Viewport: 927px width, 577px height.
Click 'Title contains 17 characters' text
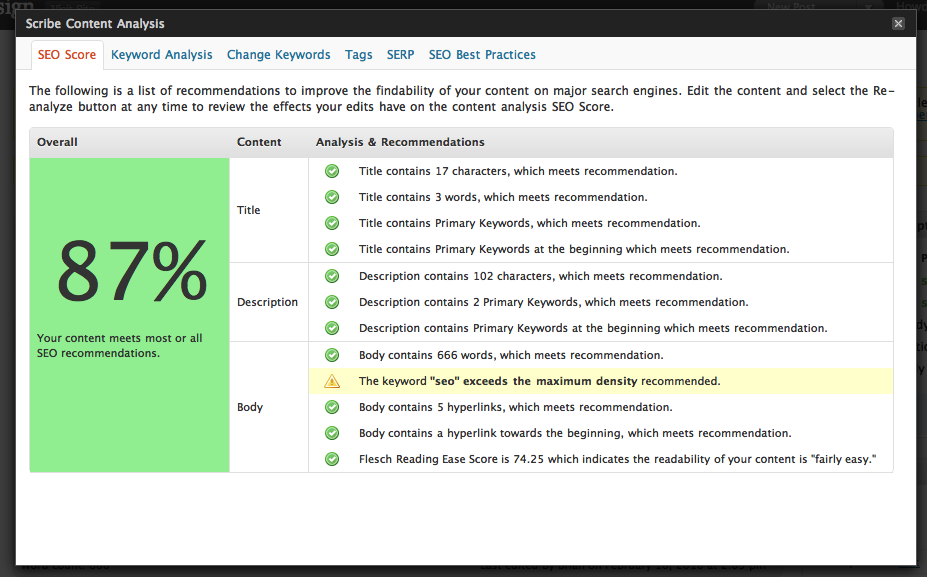point(518,171)
